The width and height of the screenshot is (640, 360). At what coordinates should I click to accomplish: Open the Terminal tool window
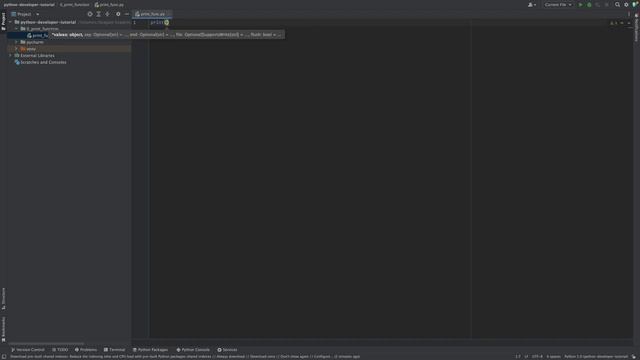coord(114,350)
